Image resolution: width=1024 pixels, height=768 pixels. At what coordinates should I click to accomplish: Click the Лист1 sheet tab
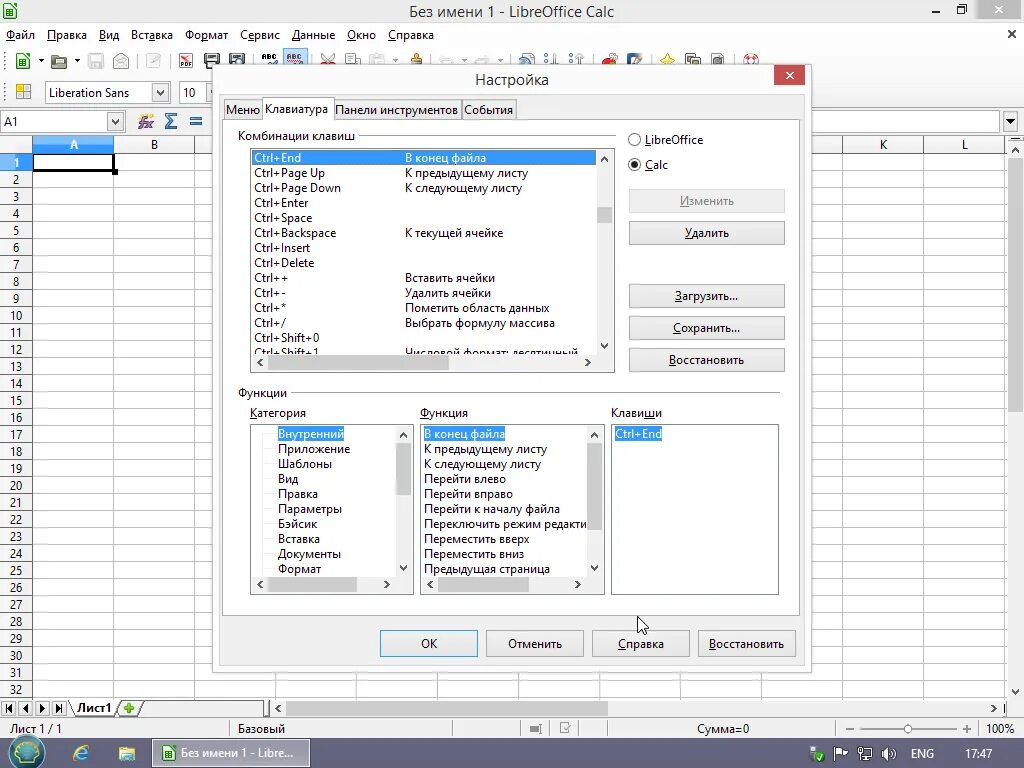pos(94,708)
